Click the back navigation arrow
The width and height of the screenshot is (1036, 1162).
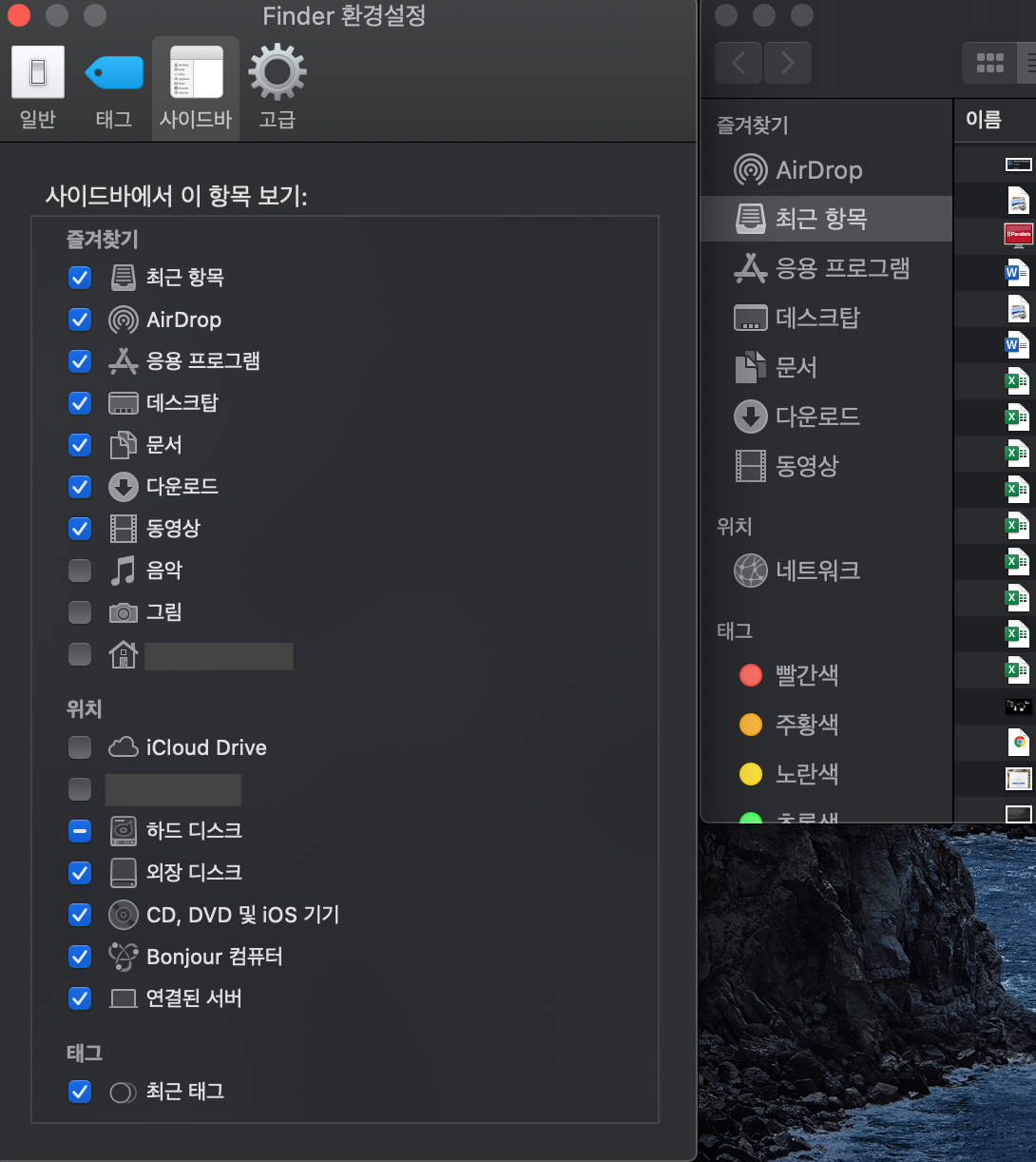pyautogui.click(x=739, y=63)
